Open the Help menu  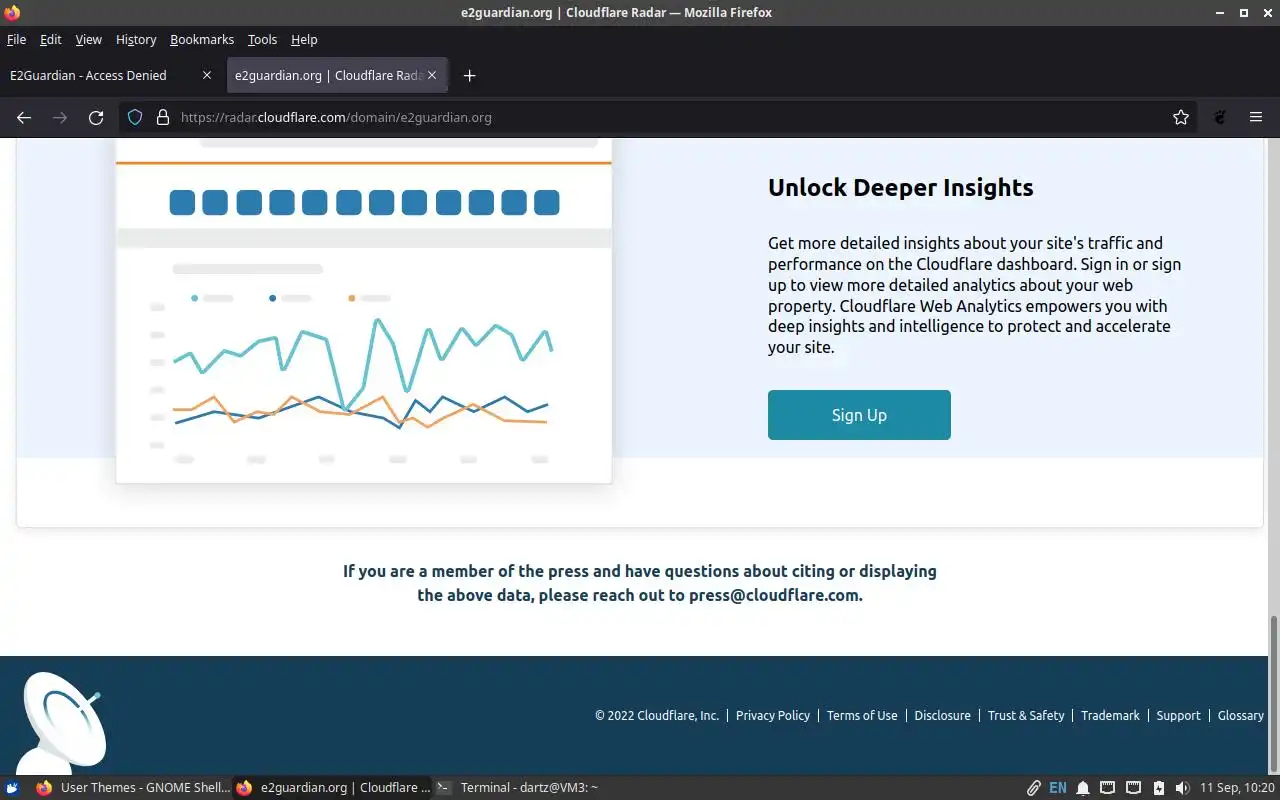tap(304, 40)
